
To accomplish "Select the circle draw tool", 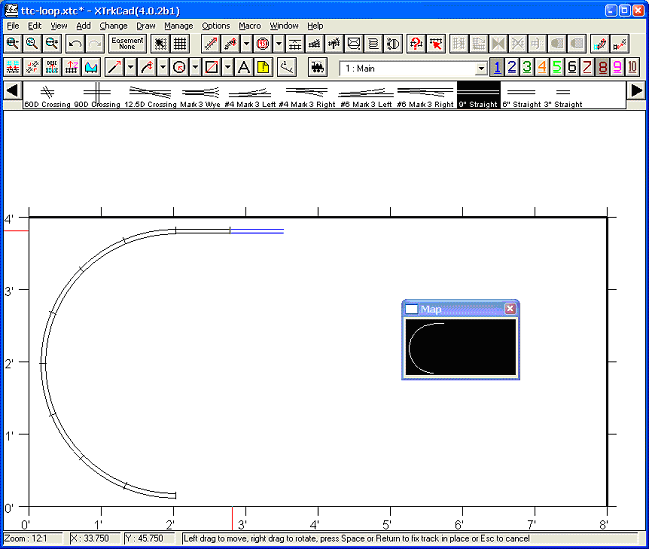I will [179, 67].
